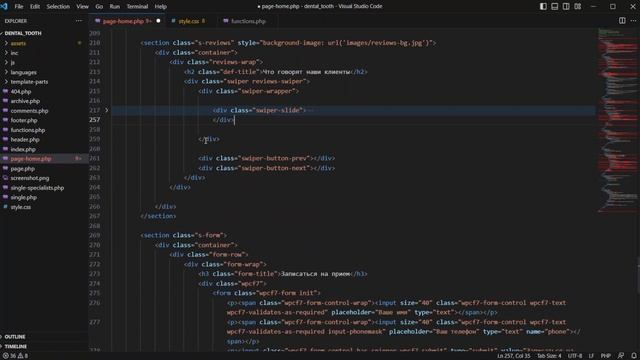Change the UTF-8 file encoding

click(x=575, y=356)
